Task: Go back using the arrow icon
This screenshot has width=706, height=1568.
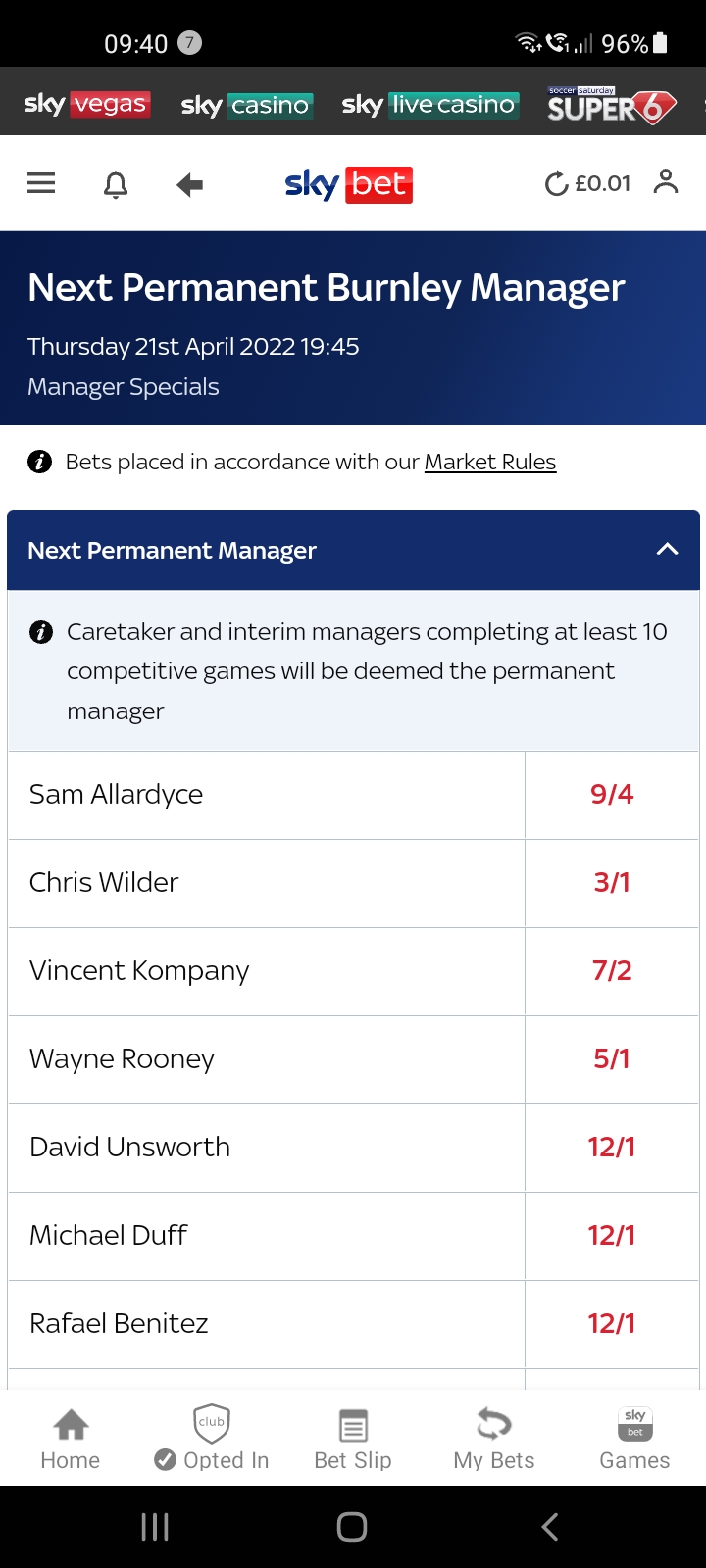Action: 190,184
